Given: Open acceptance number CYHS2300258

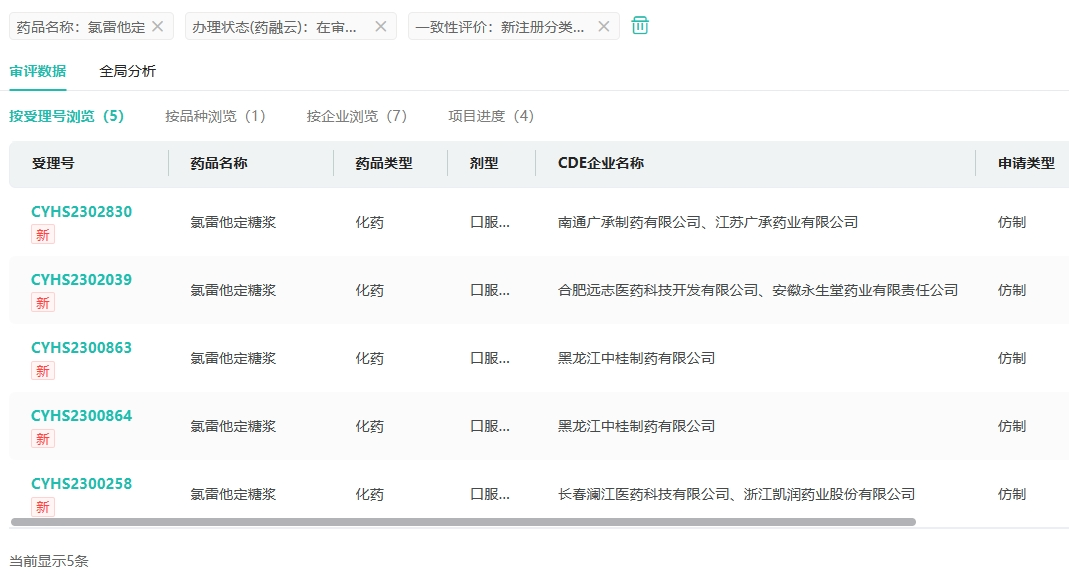Looking at the screenshot, I should click(81, 484).
